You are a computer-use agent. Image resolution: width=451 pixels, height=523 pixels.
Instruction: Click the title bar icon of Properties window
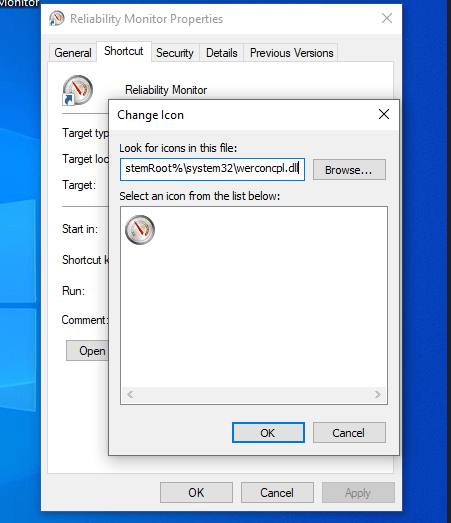[x=57, y=18]
